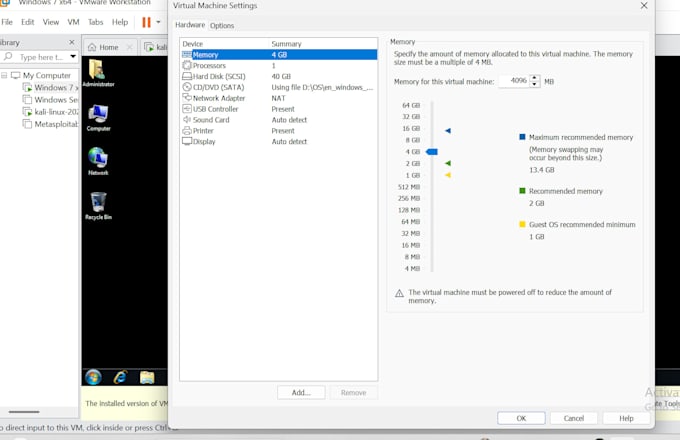Select the USB Controller device icon
Screen dimensions: 680x440
tap(186, 109)
